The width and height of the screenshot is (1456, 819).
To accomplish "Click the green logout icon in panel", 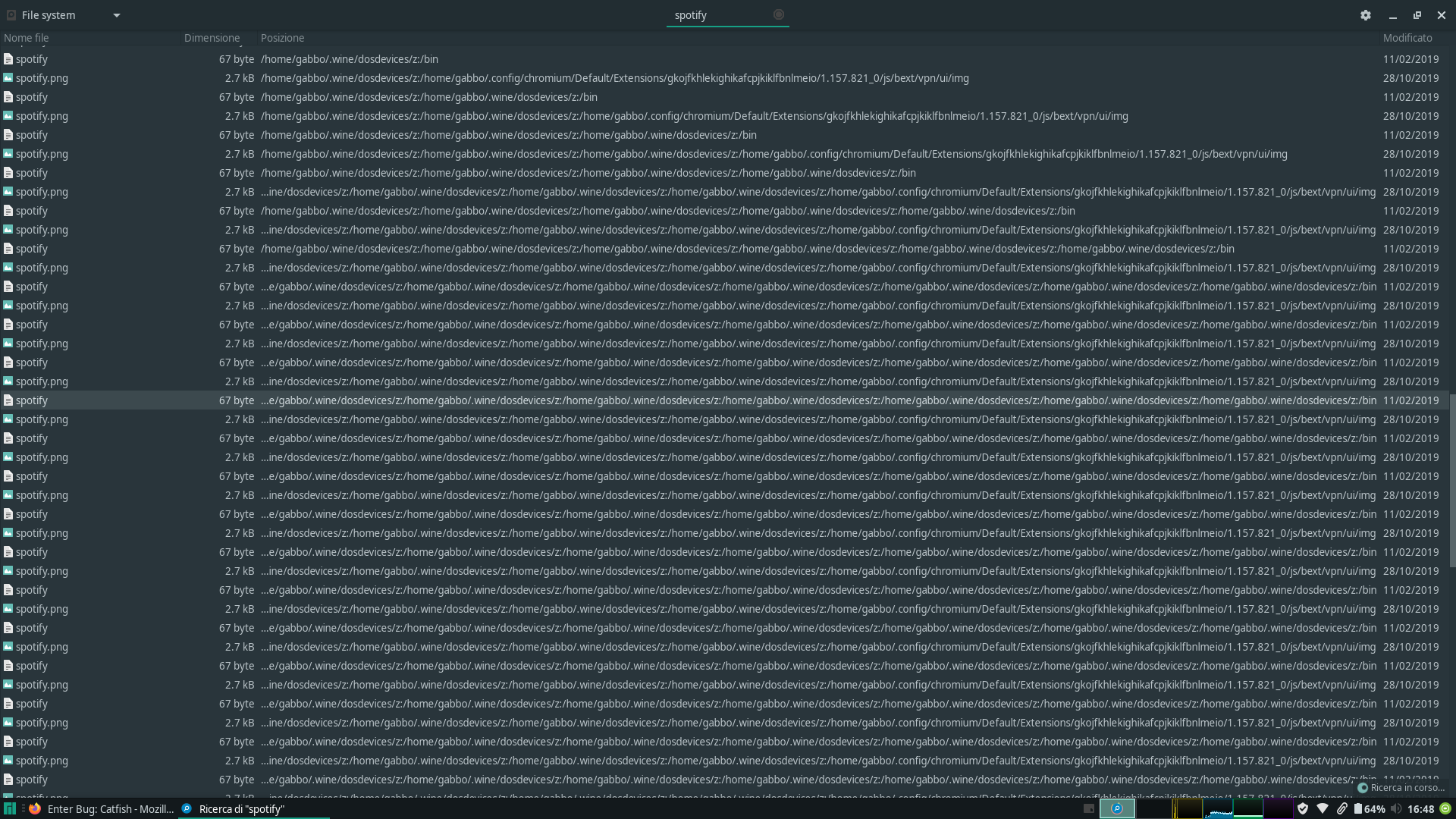I will [x=1445, y=808].
